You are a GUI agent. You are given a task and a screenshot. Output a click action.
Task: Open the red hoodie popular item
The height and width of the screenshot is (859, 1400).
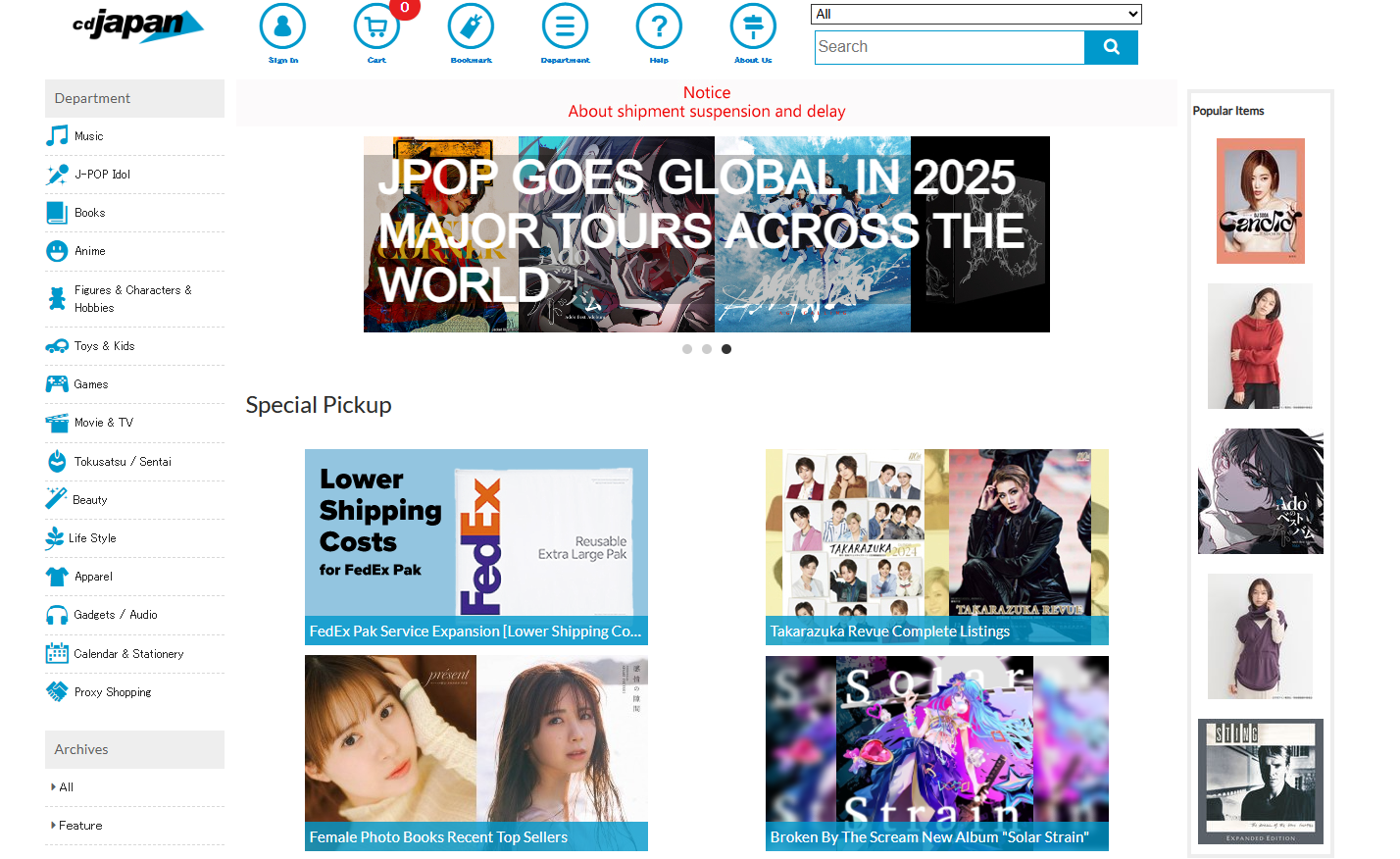[x=1261, y=346]
